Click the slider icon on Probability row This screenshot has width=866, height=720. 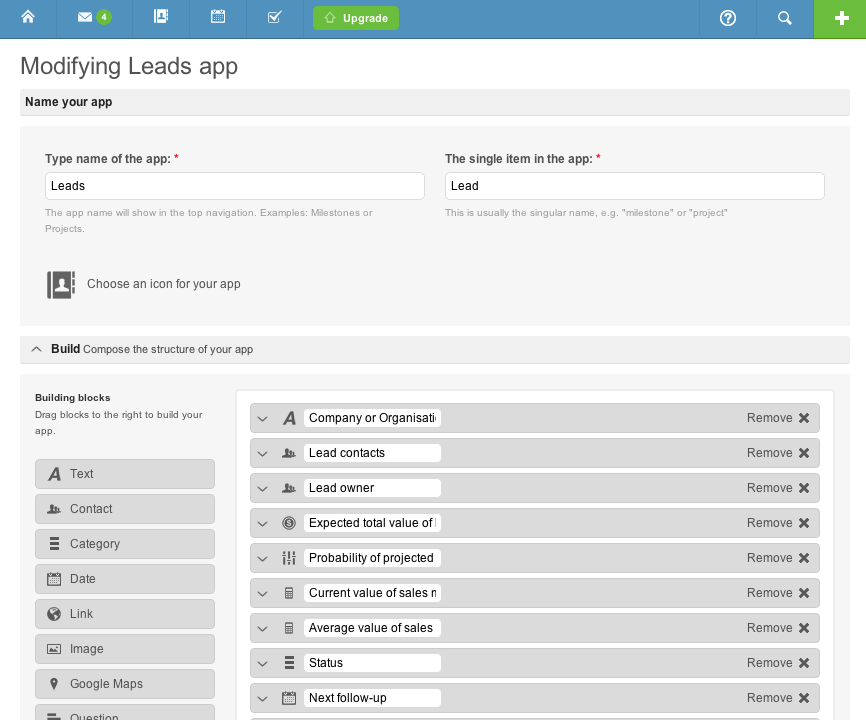pos(289,558)
